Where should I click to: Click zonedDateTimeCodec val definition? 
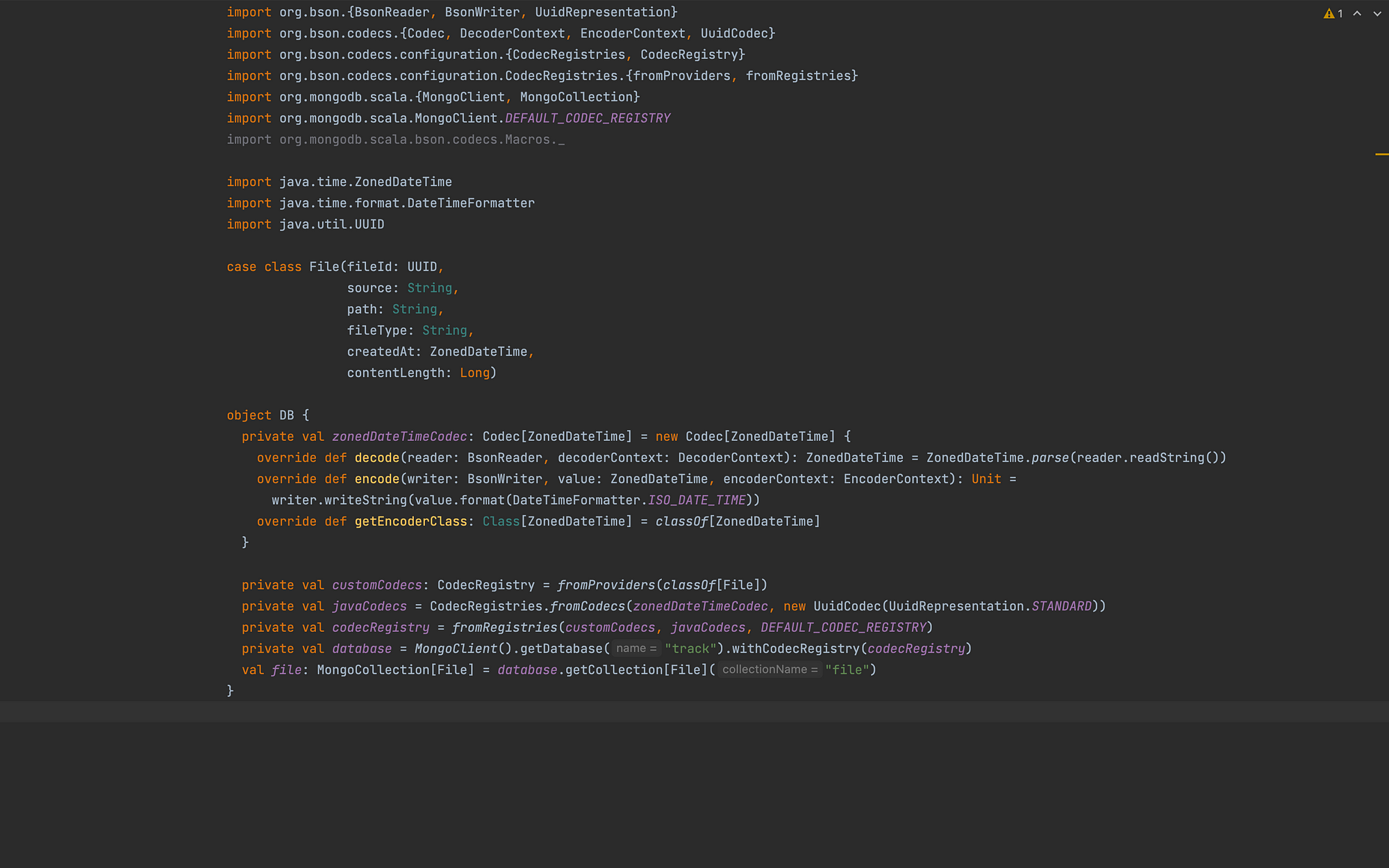(399, 437)
